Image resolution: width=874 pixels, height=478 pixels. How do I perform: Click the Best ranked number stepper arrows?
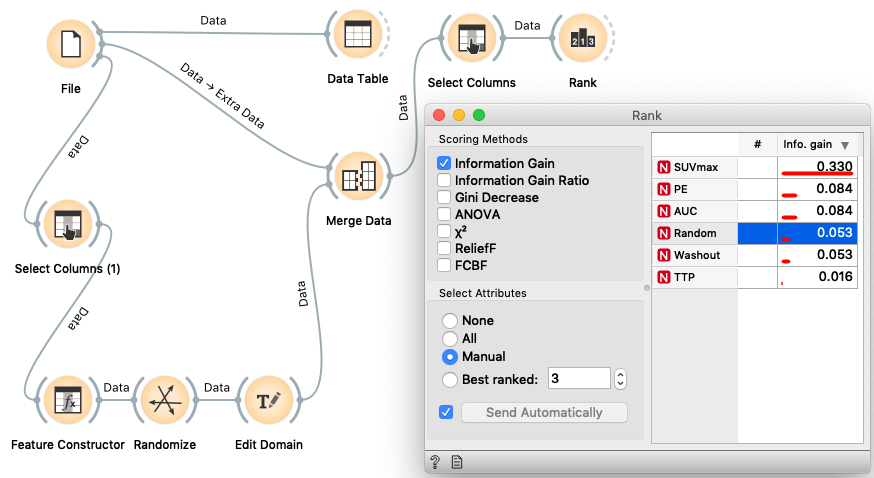tap(620, 379)
